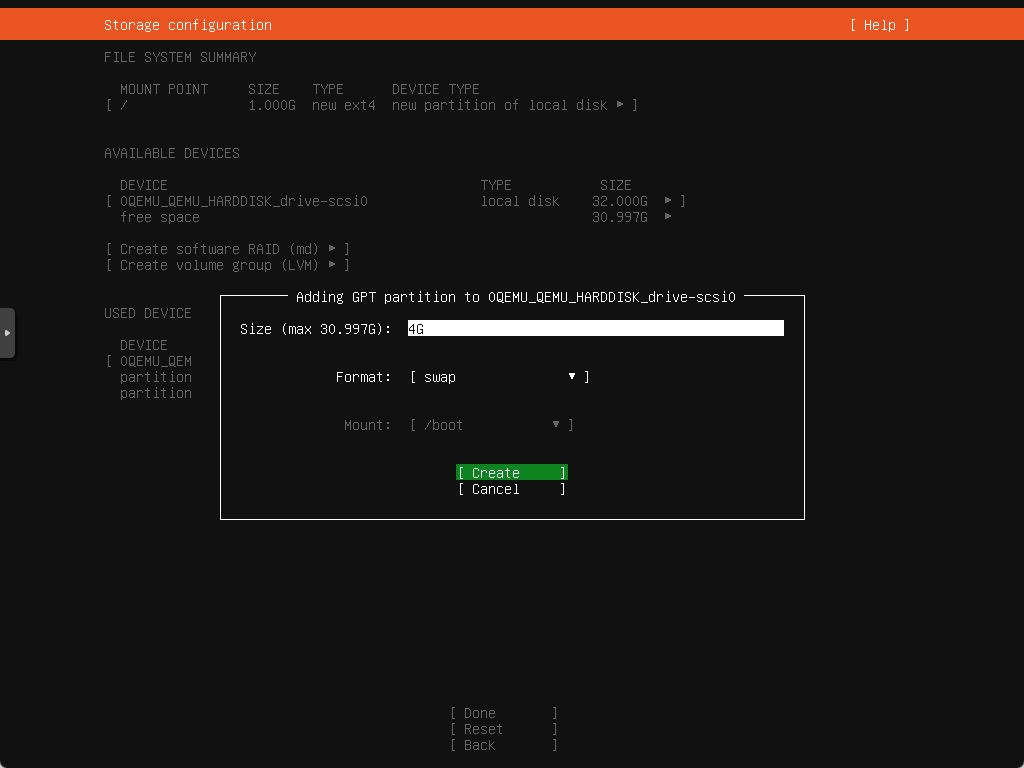Click arrow after "new partition of local disk"
1024x768 pixels.
(620, 105)
